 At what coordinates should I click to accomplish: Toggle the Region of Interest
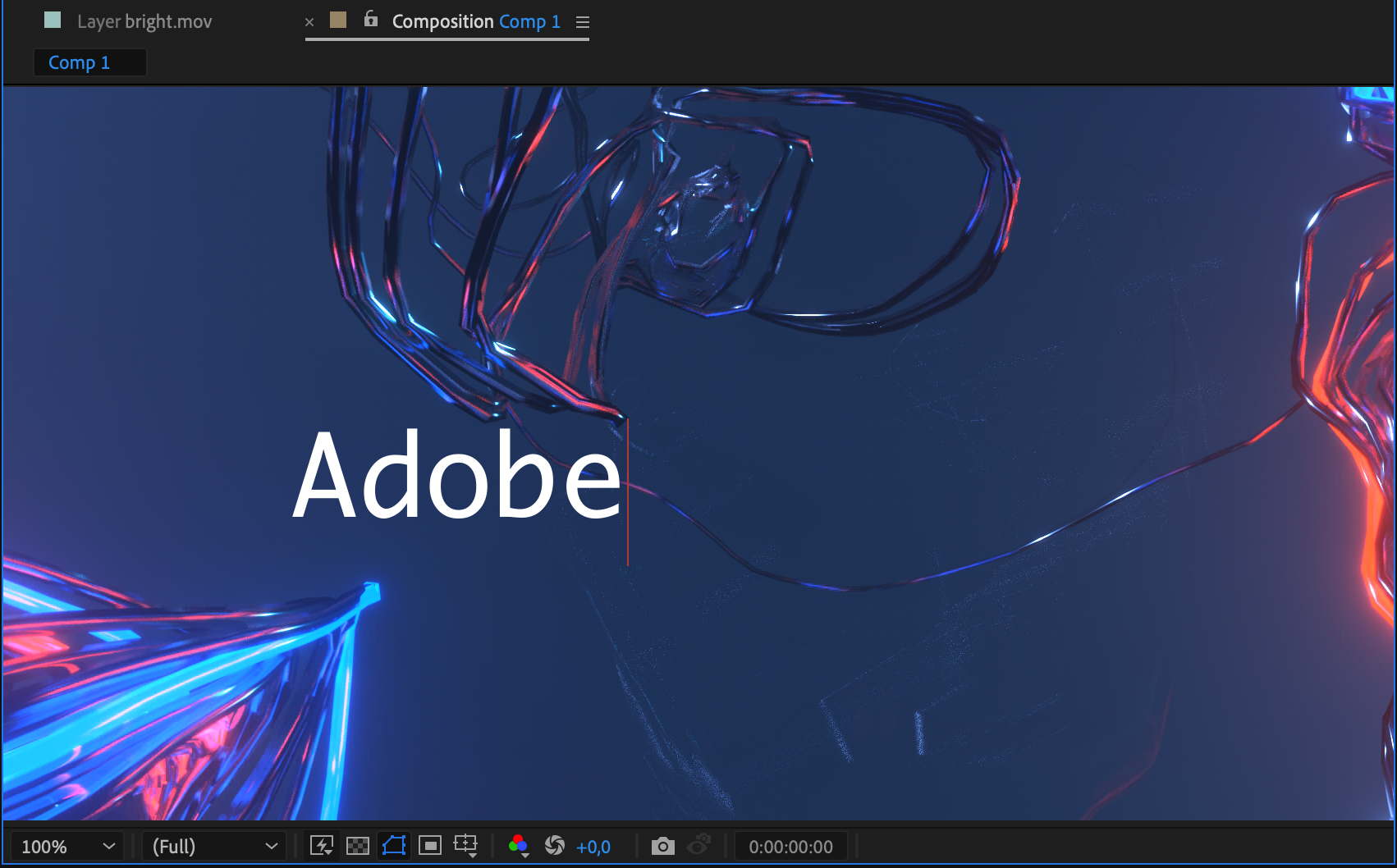point(430,846)
